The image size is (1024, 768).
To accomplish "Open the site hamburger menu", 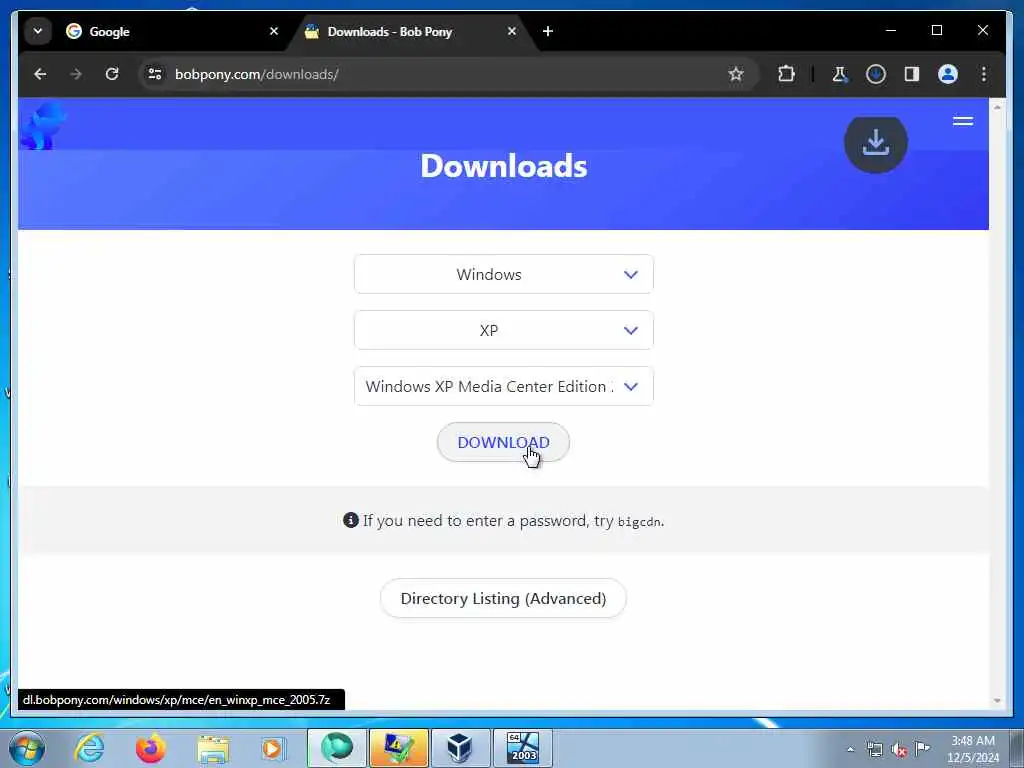I will 963,121.
